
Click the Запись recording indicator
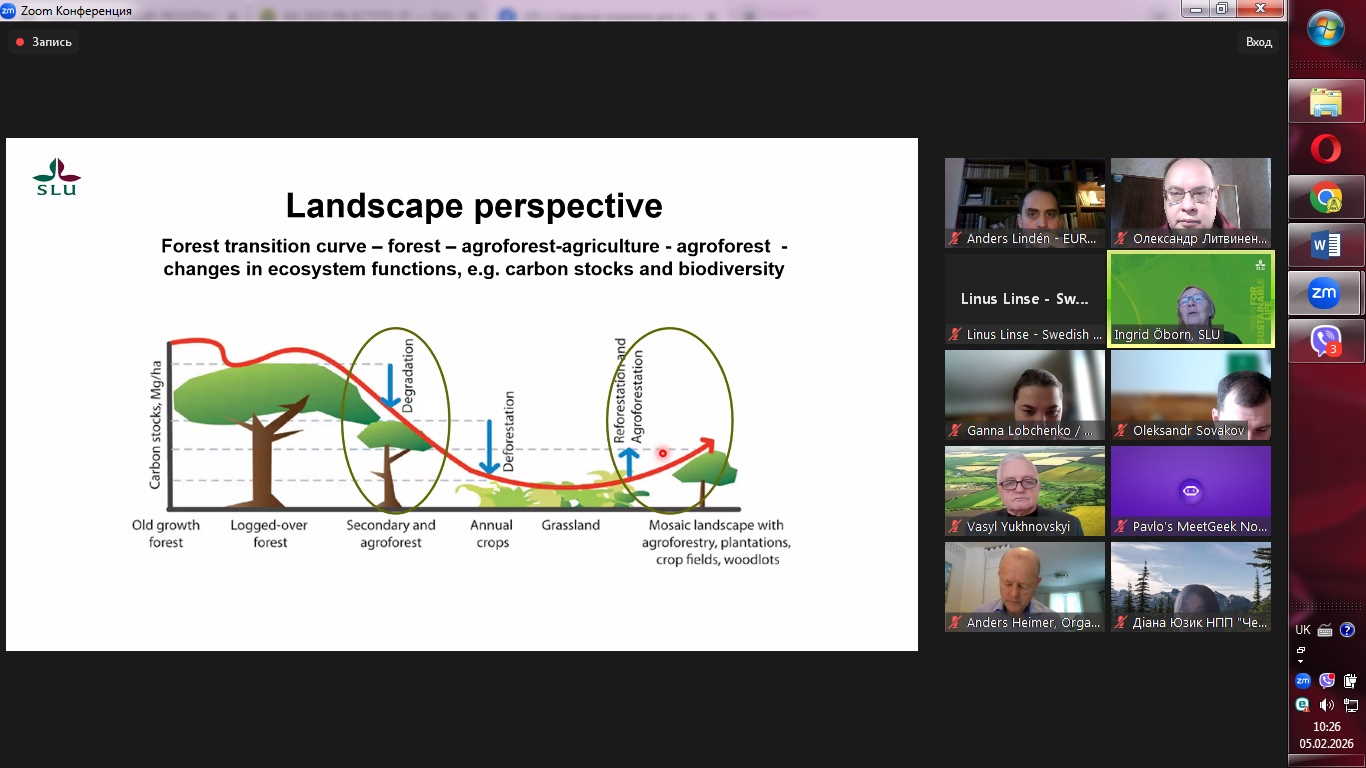[x=43, y=42]
